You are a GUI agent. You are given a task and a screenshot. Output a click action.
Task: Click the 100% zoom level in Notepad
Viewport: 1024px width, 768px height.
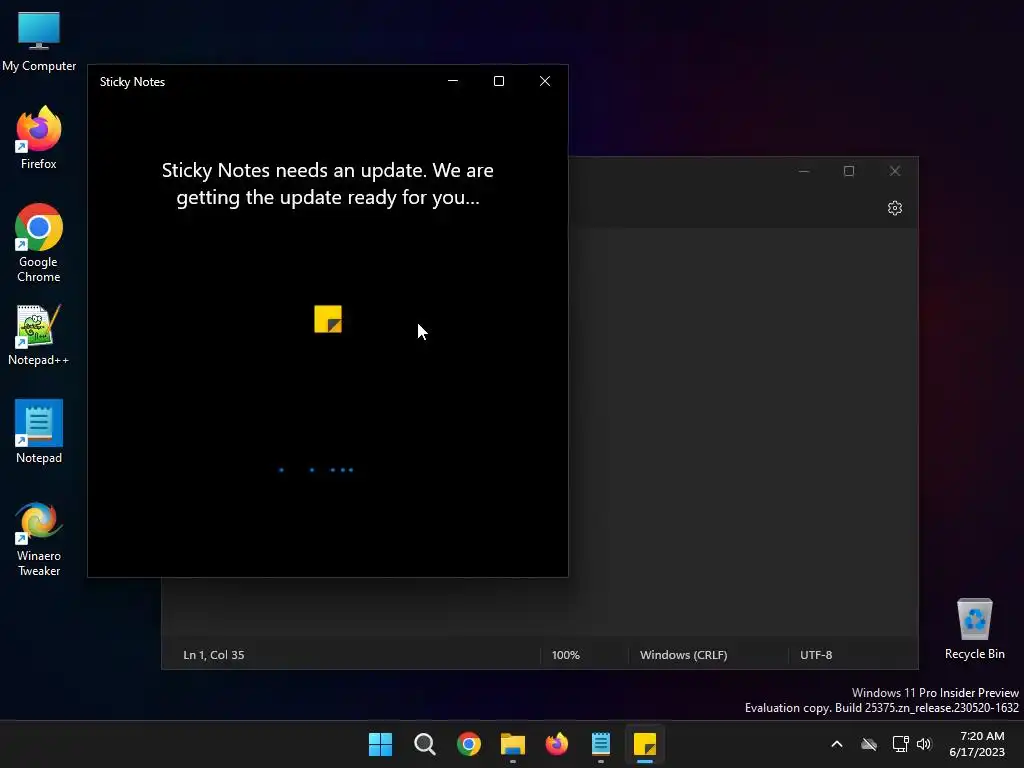pos(566,655)
